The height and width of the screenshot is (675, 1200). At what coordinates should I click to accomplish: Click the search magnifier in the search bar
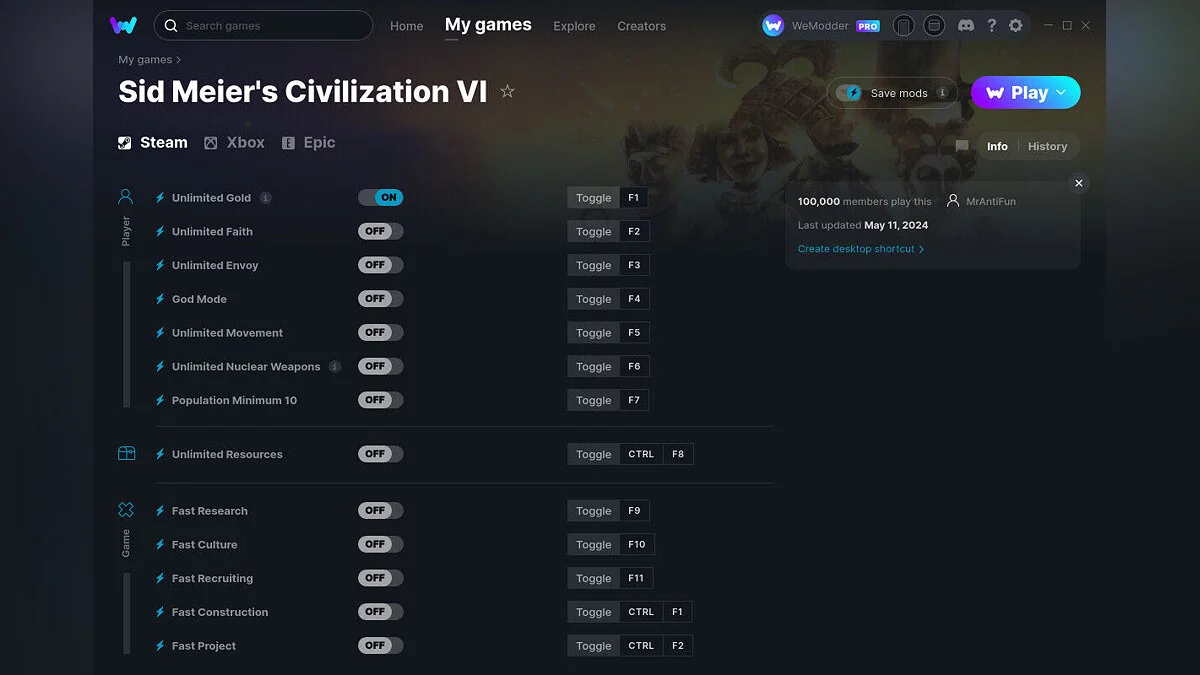(x=170, y=25)
